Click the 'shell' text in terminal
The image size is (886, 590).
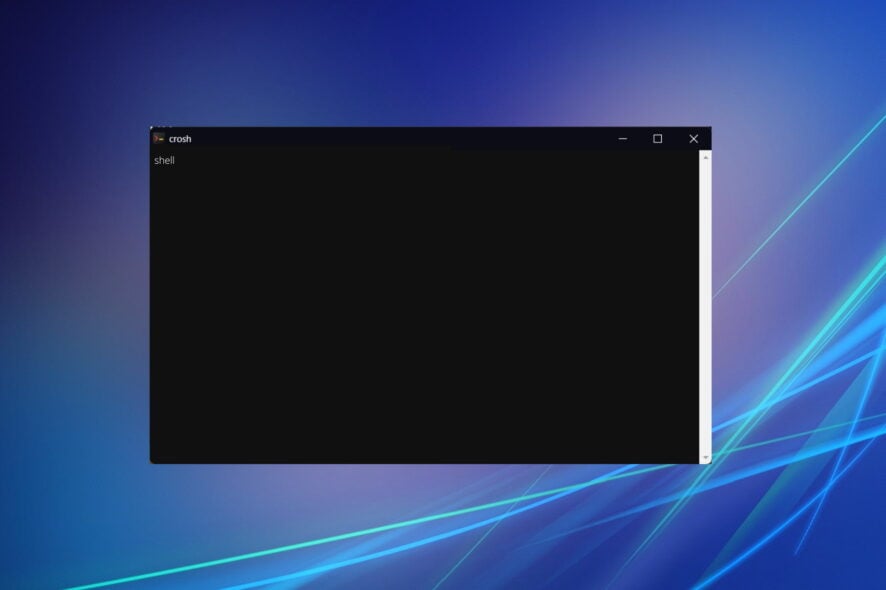(164, 160)
